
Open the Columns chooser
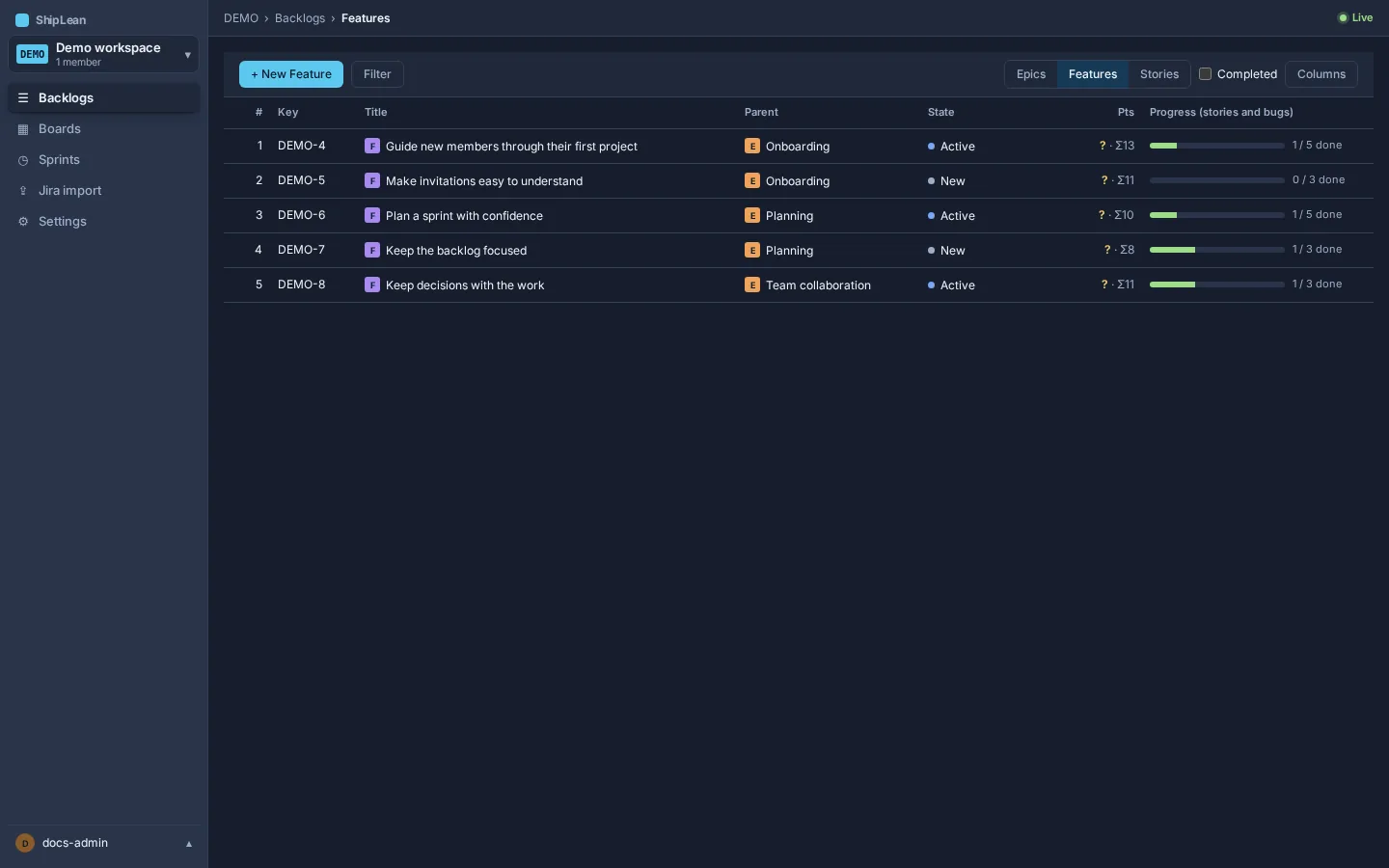coord(1321,74)
